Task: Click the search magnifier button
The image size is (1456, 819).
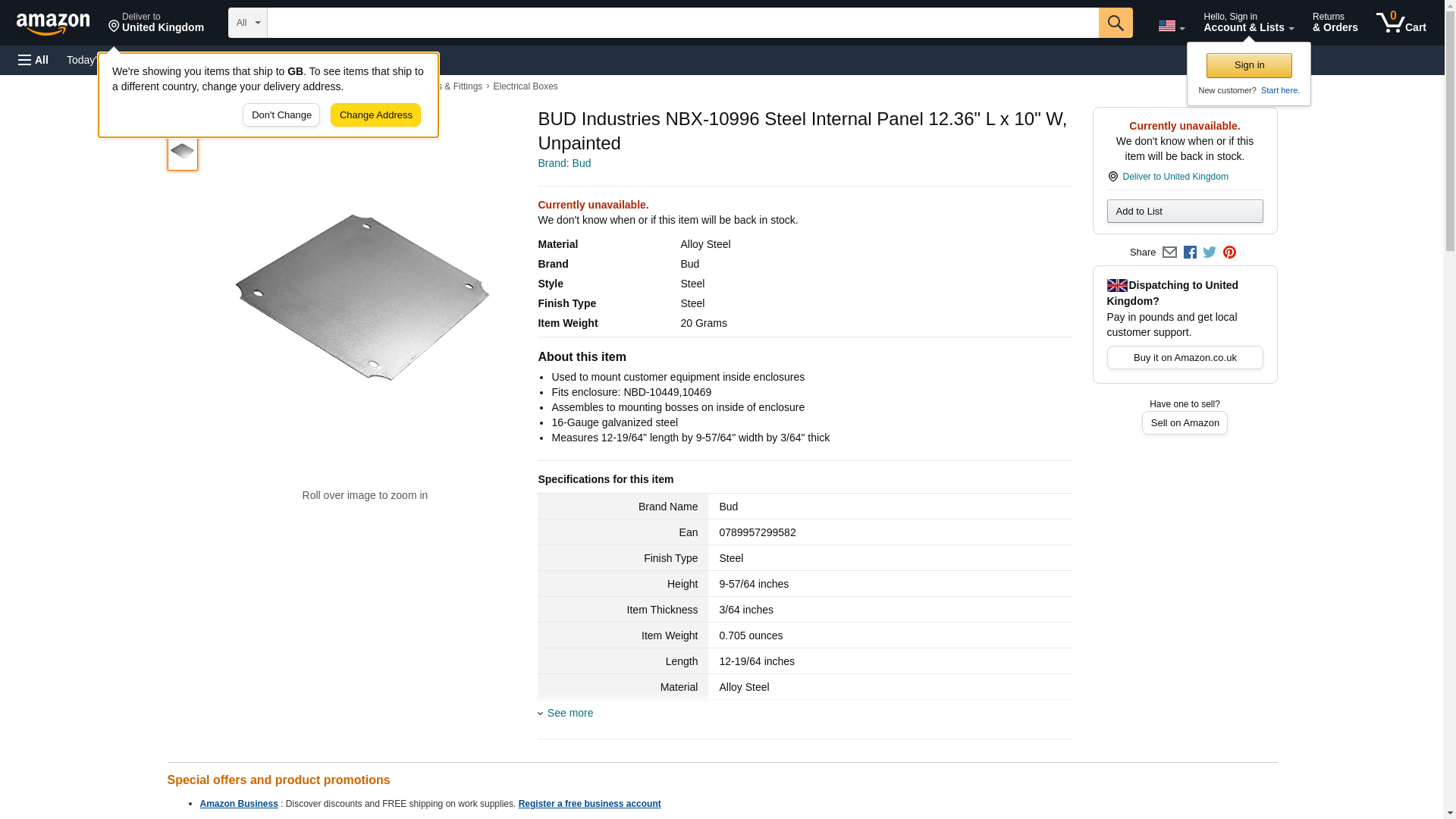Action: click(1115, 23)
